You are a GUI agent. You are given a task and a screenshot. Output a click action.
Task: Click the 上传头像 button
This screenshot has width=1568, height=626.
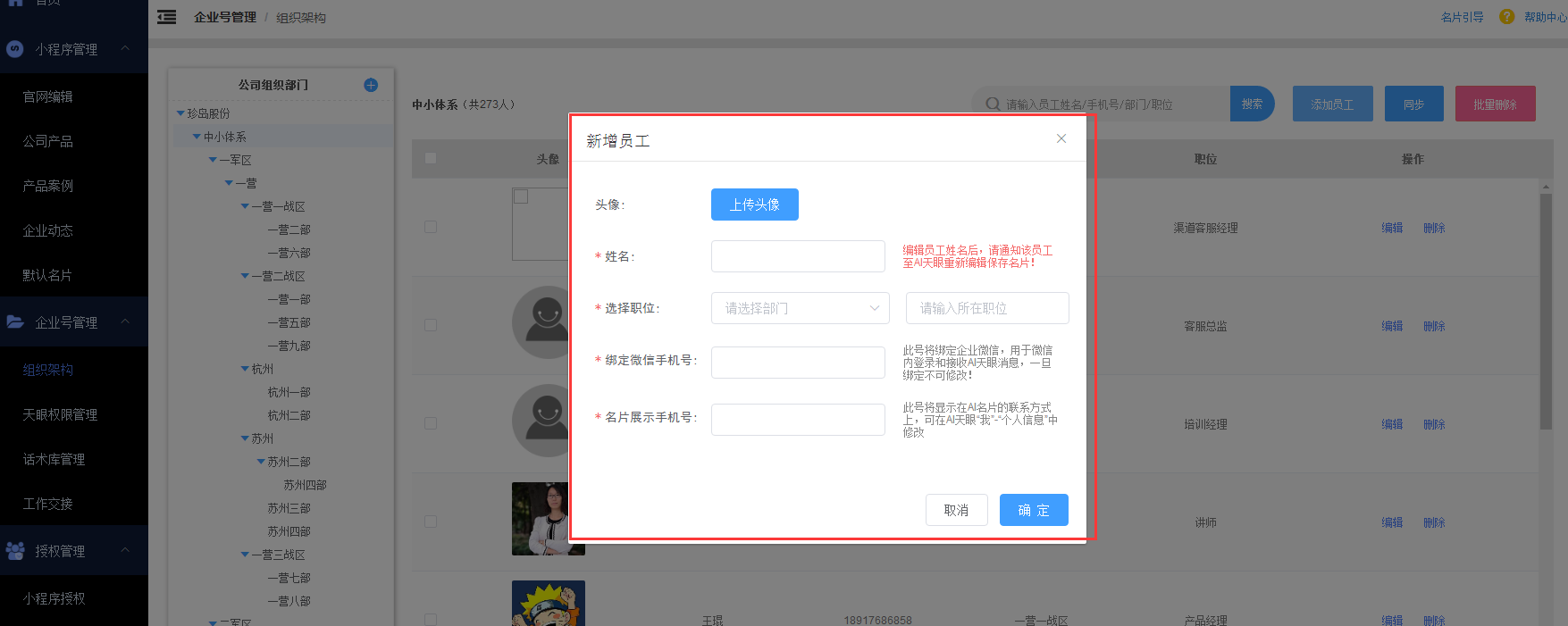754,204
